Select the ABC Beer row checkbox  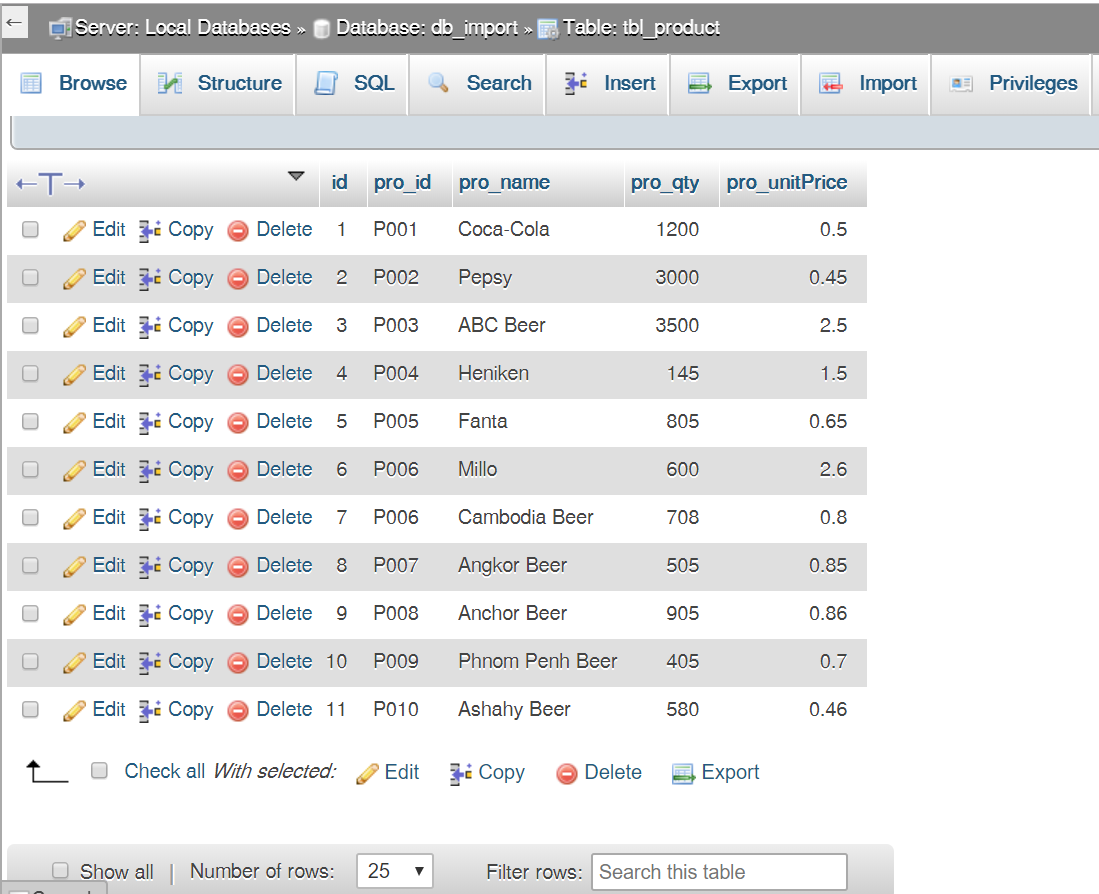tap(30, 325)
